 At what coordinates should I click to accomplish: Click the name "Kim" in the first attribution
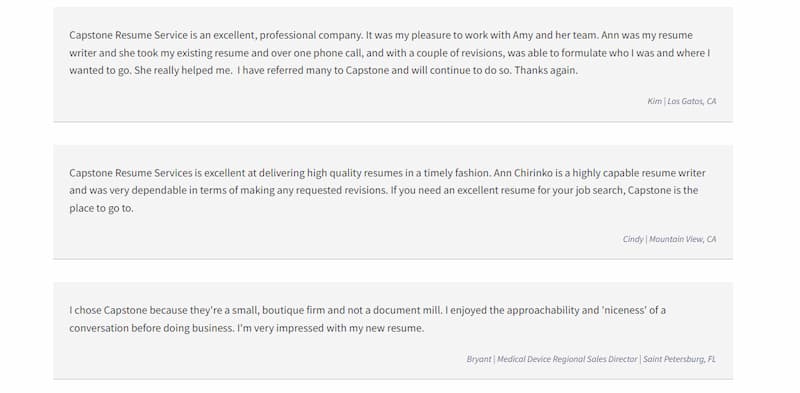(654, 101)
